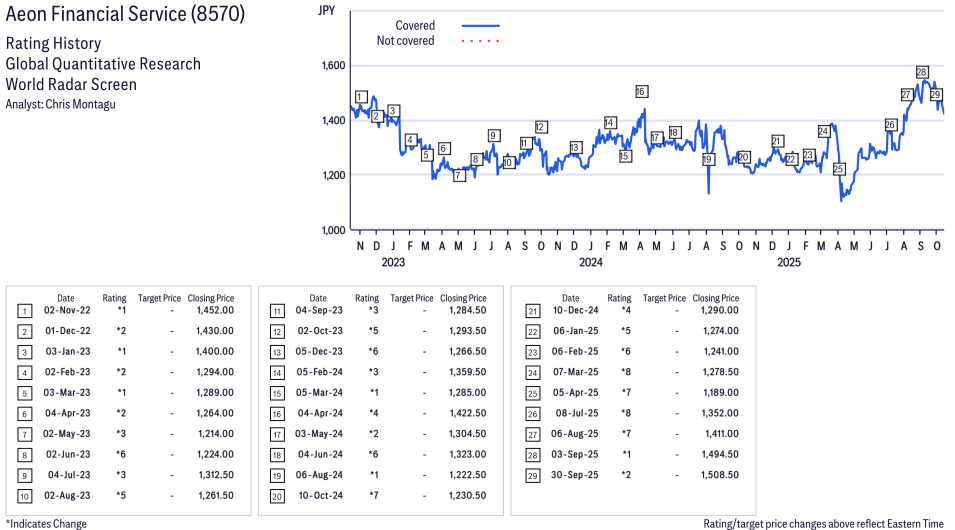
Task: Click the red dotted Not covered legend line
Action: pos(481,41)
